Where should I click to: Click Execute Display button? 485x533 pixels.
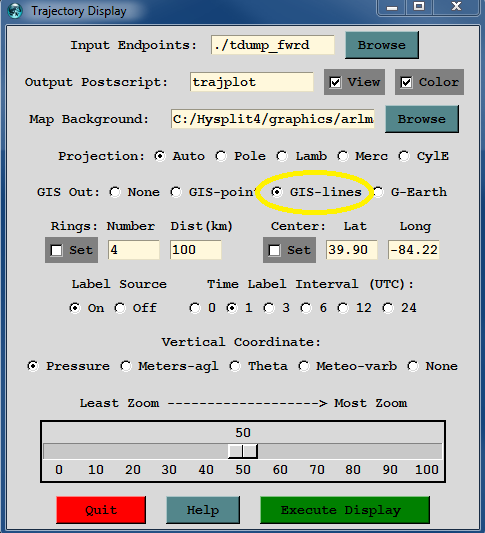345,510
